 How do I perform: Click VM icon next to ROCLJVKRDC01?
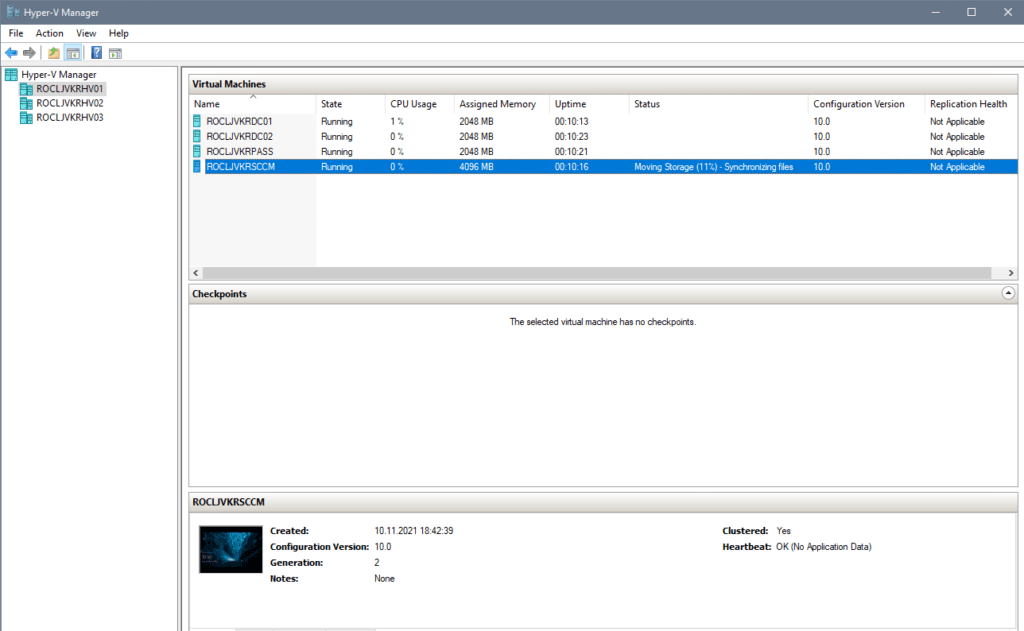click(197, 121)
